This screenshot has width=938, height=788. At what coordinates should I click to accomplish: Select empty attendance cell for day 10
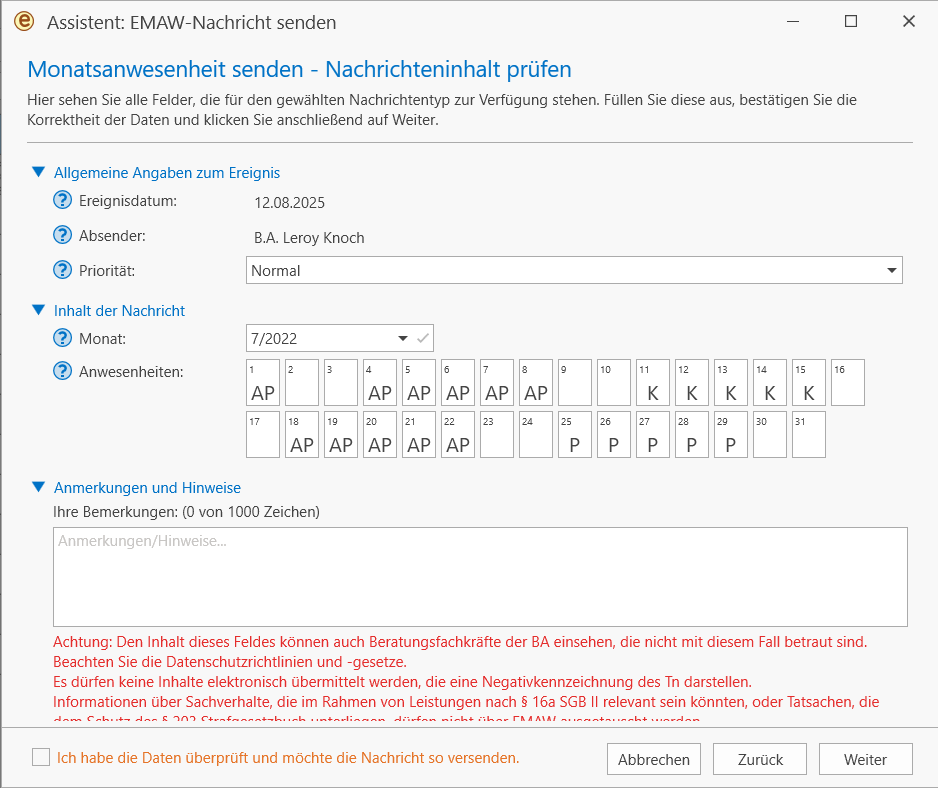(x=614, y=382)
